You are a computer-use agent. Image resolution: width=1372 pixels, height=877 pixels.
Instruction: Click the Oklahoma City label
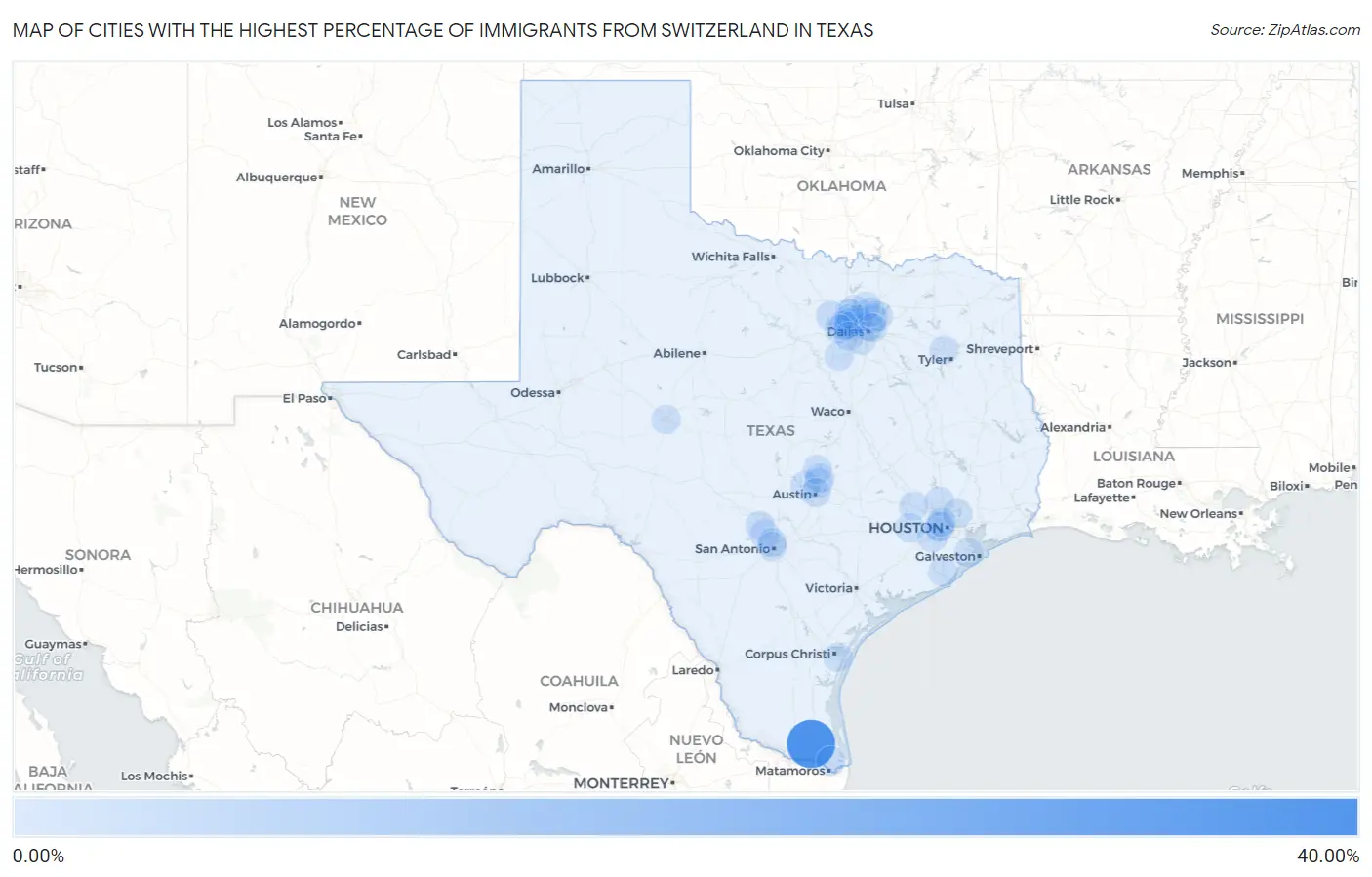click(x=780, y=151)
